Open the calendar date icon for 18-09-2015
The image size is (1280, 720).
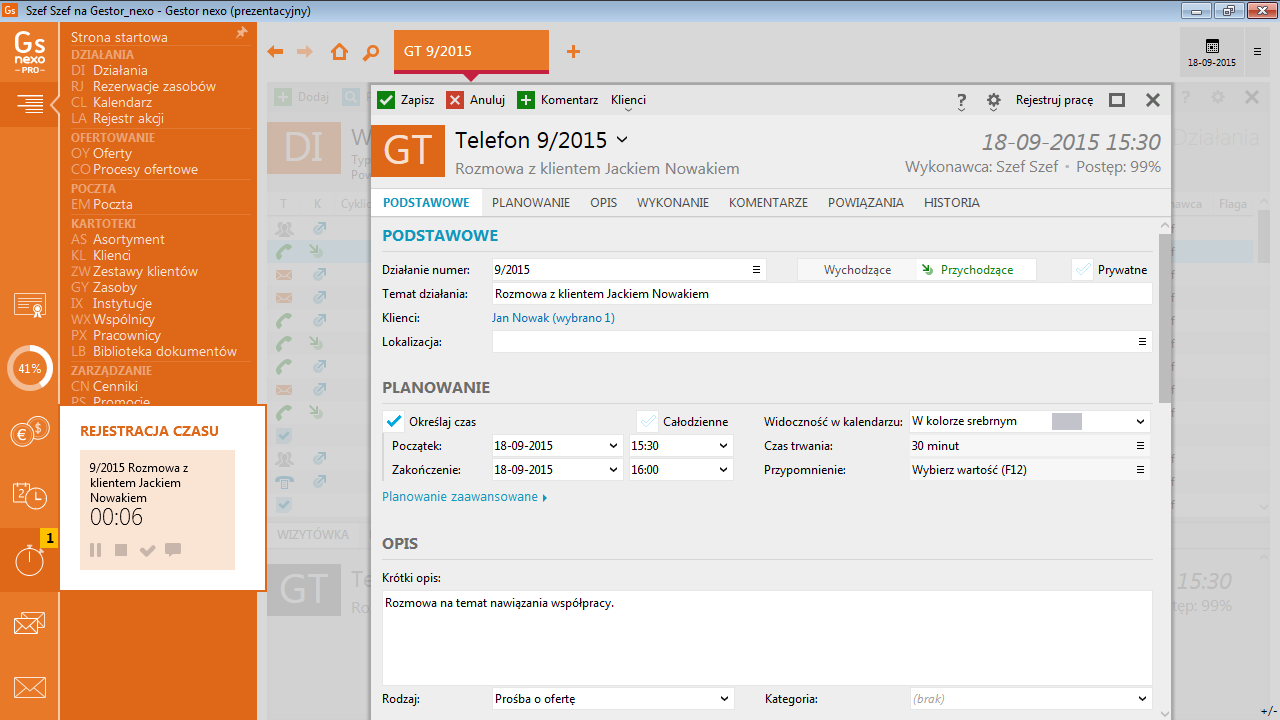coord(1211,47)
